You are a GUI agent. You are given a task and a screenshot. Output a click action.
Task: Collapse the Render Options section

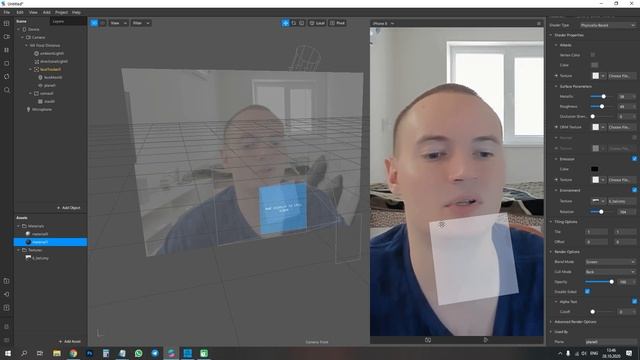[551, 251]
